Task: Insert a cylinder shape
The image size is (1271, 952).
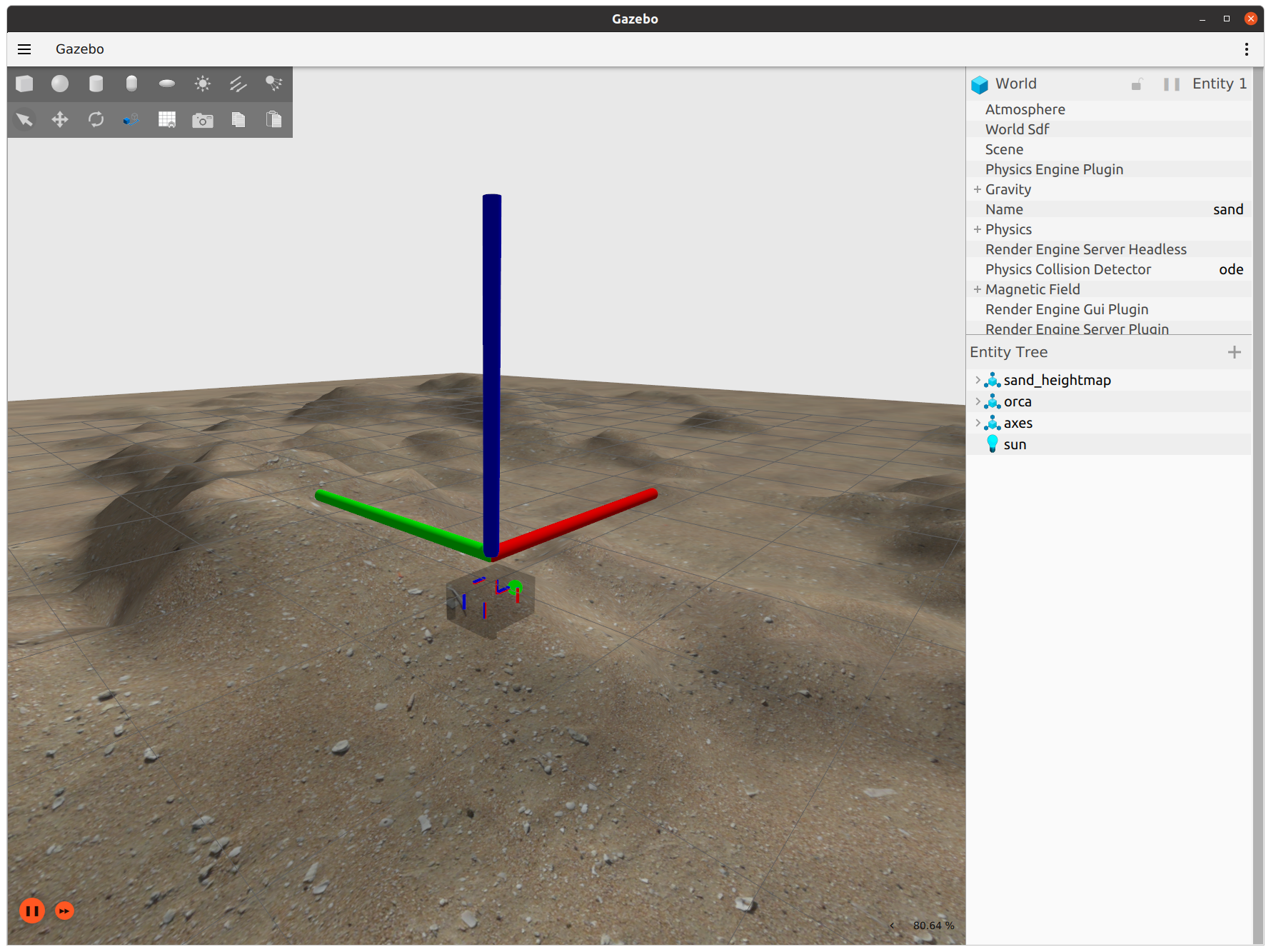Action: point(96,84)
